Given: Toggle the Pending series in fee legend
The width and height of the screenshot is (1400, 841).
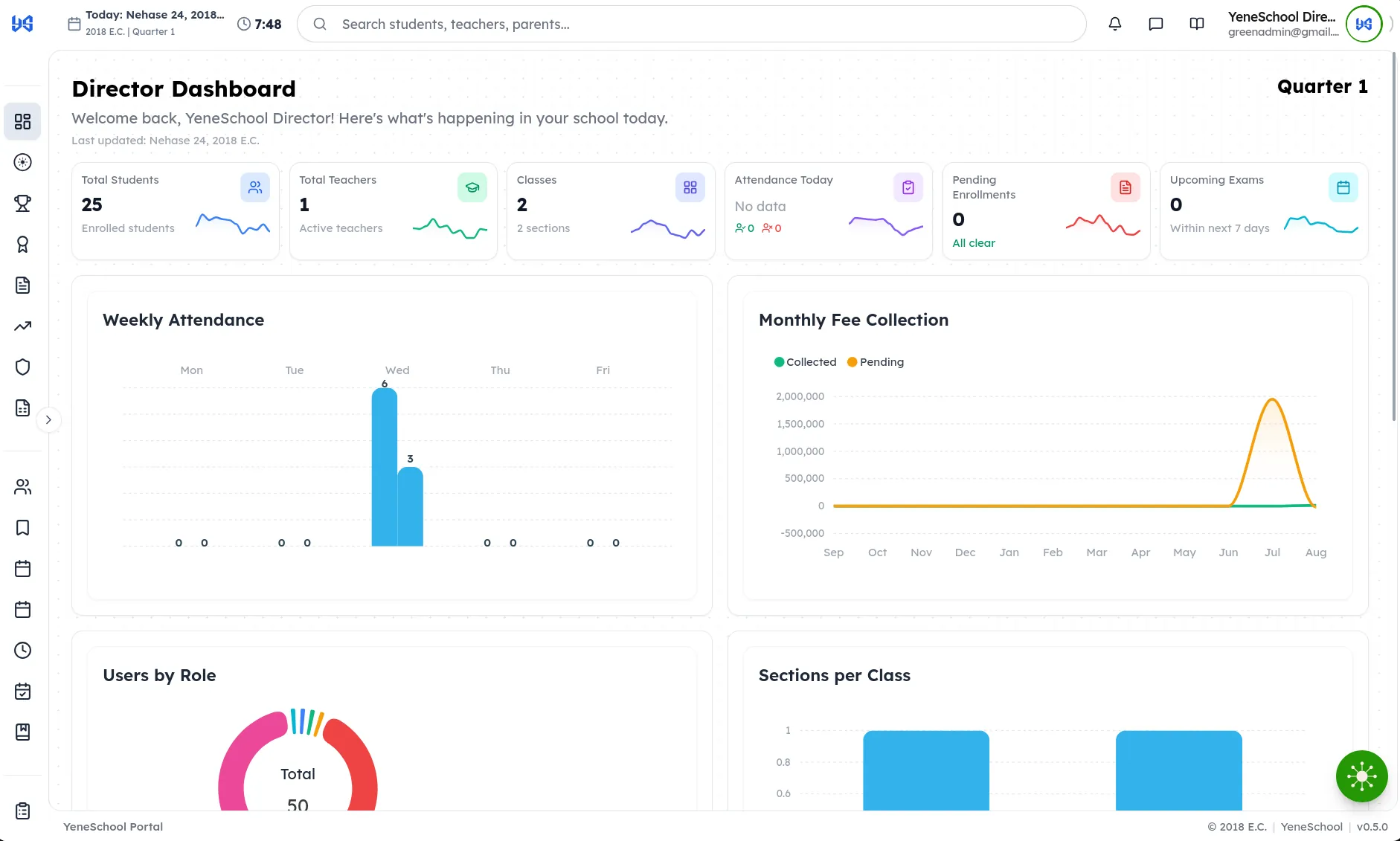Looking at the screenshot, I should point(876,362).
